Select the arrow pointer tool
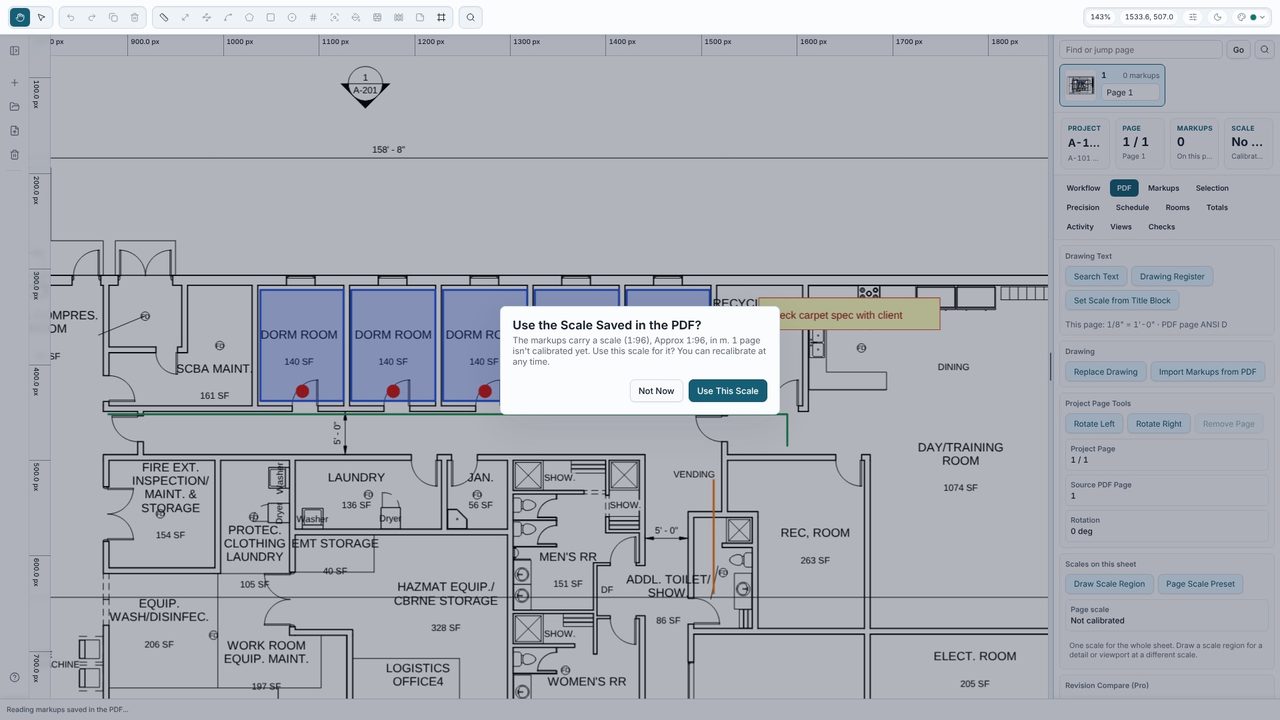1280x720 pixels. (41, 17)
